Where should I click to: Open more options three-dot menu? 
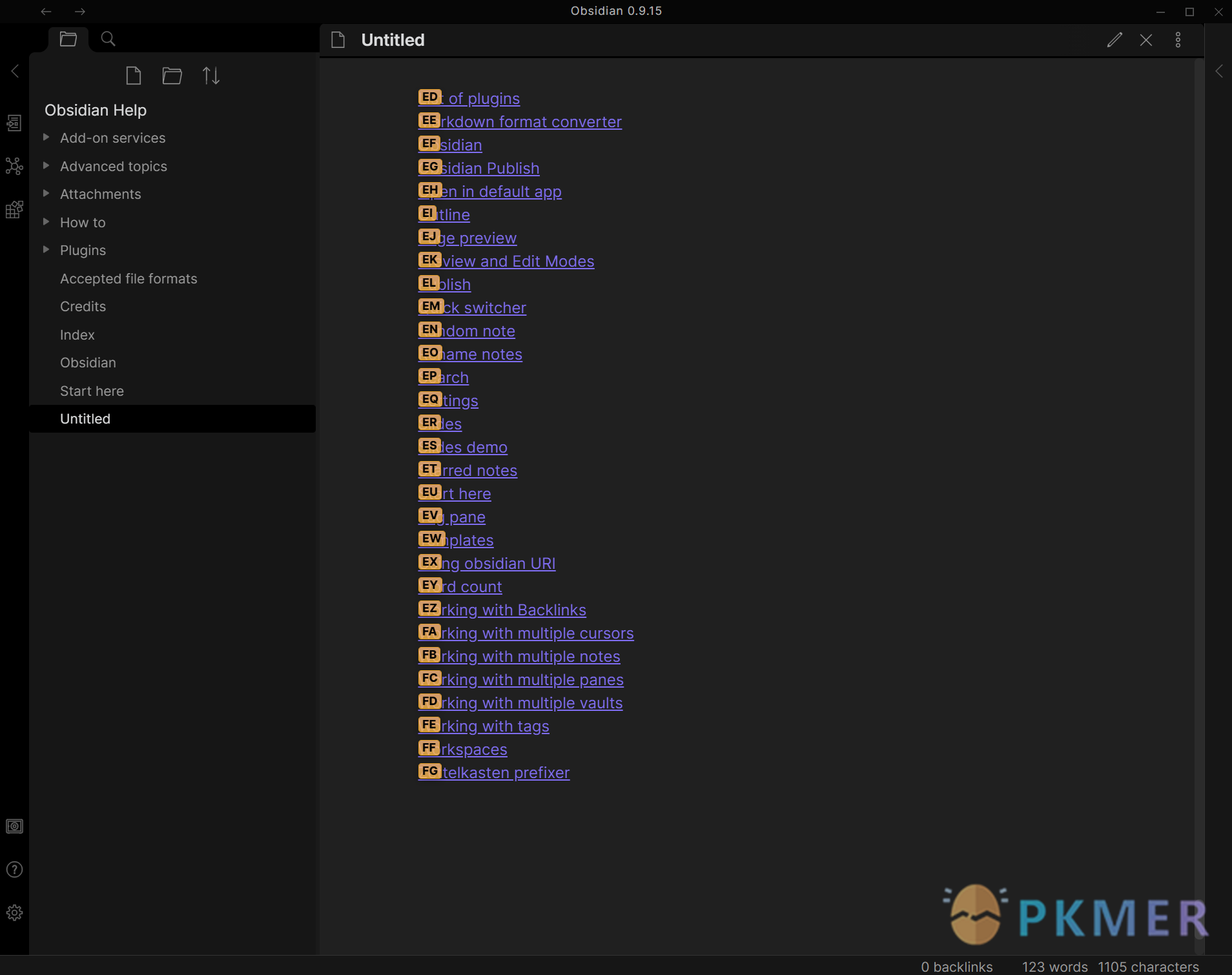coord(1178,40)
